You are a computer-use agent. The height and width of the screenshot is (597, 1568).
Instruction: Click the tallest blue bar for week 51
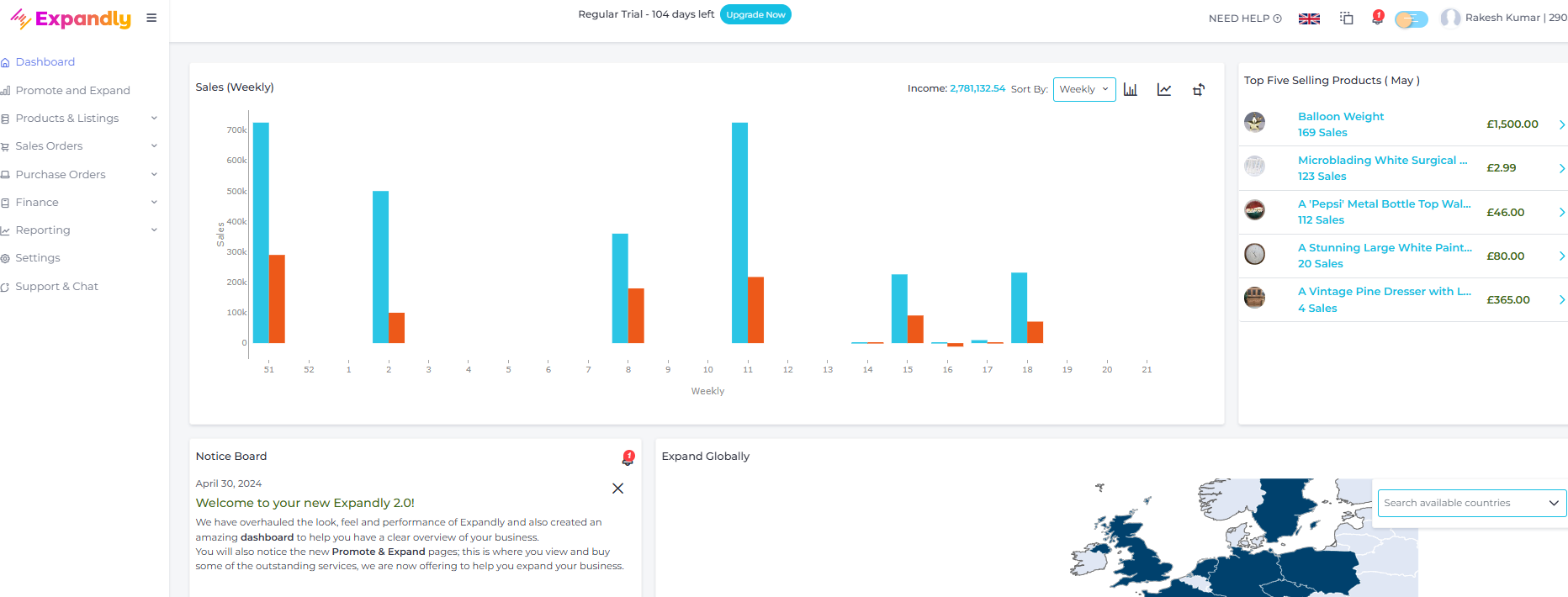261,232
